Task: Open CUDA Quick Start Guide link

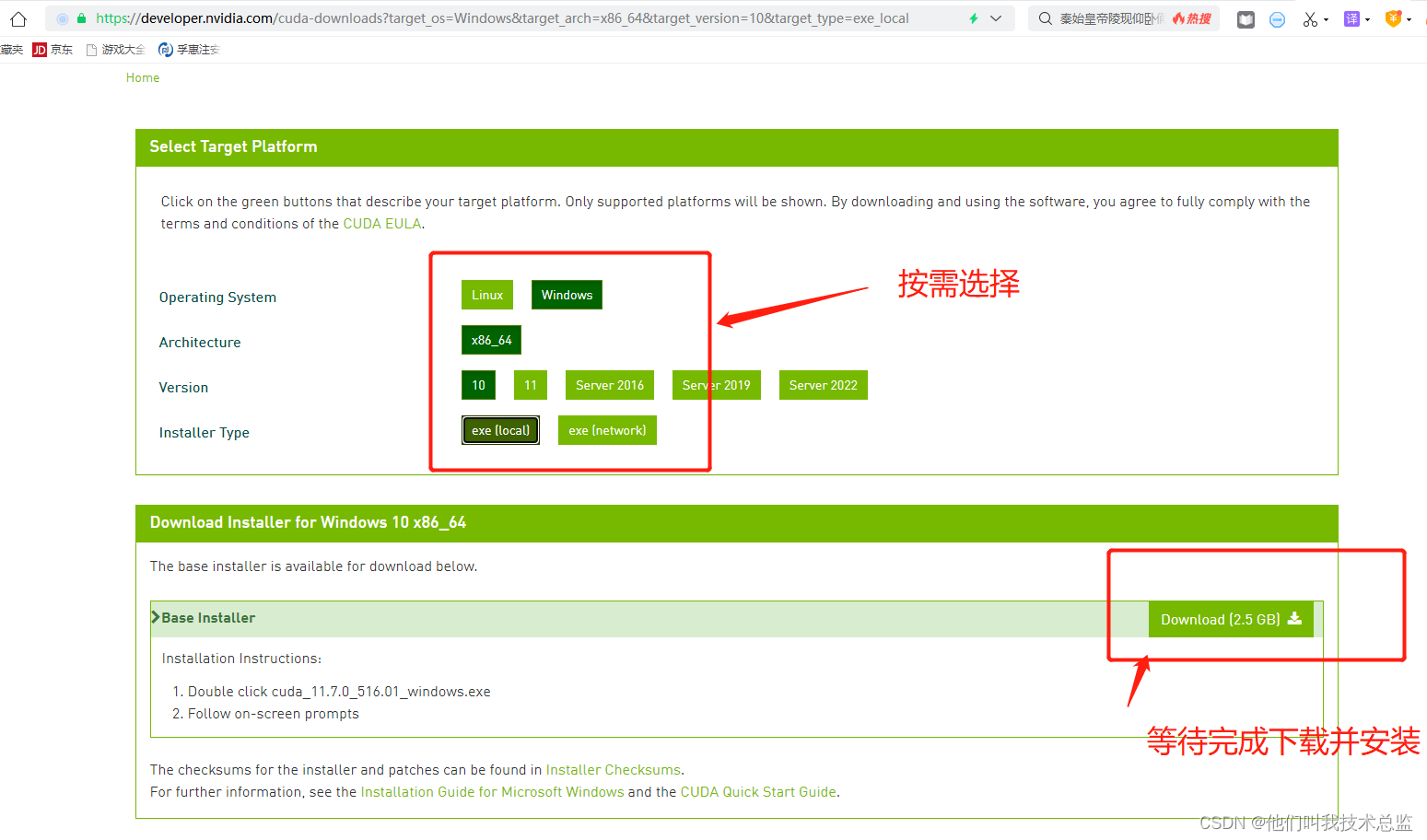Action: [x=758, y=792]
